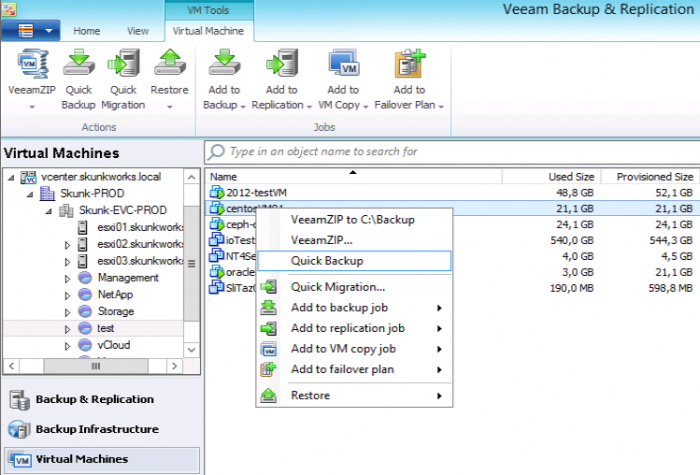Click the tree scroll up arrow
The image size is (700, 475).
coord(192,177)
